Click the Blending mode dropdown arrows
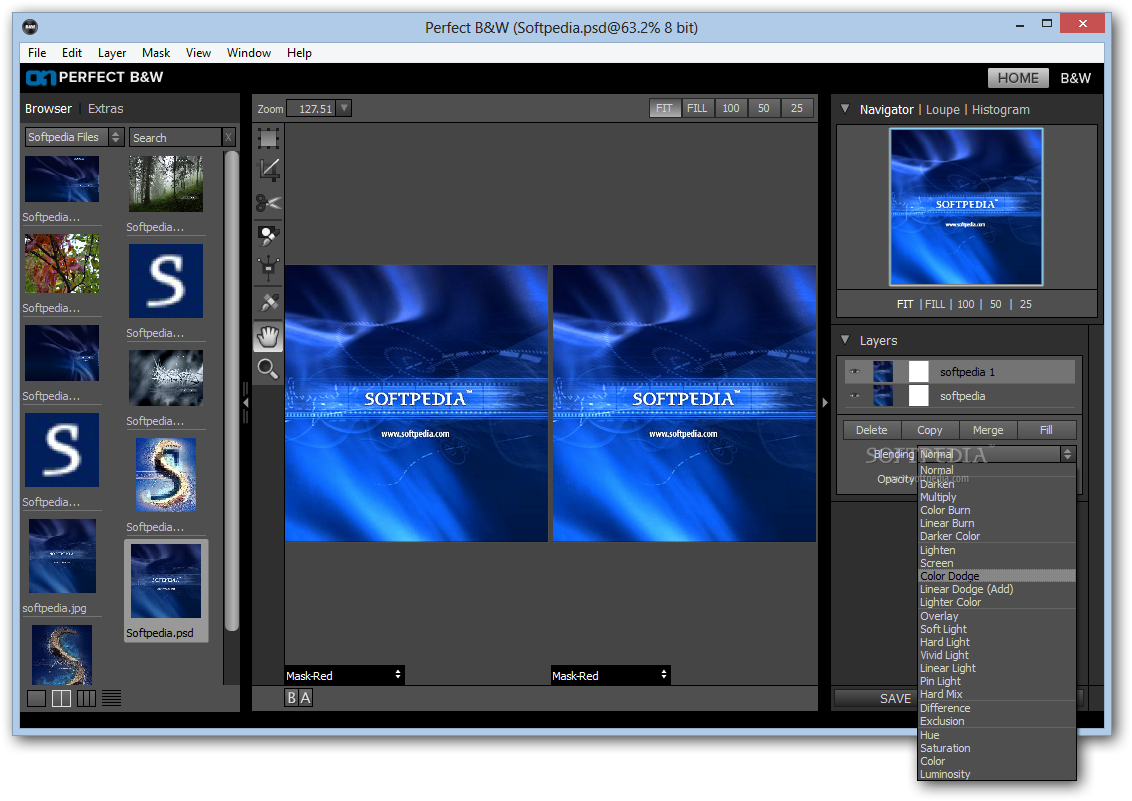Image resolution: width=1132 pixels, height=801 pixels. 1067,454
